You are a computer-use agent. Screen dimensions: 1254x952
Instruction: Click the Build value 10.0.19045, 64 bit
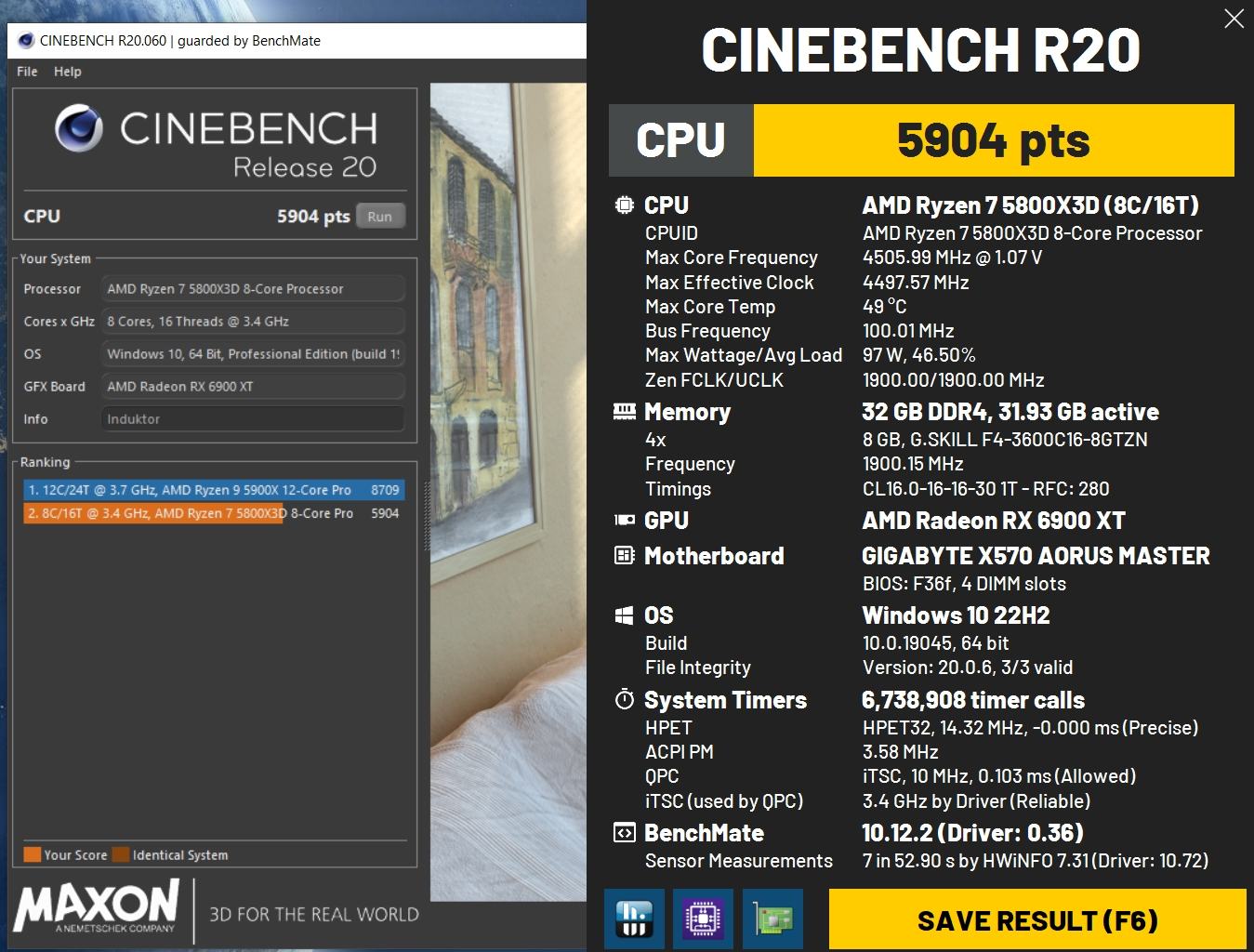(935, 643)
